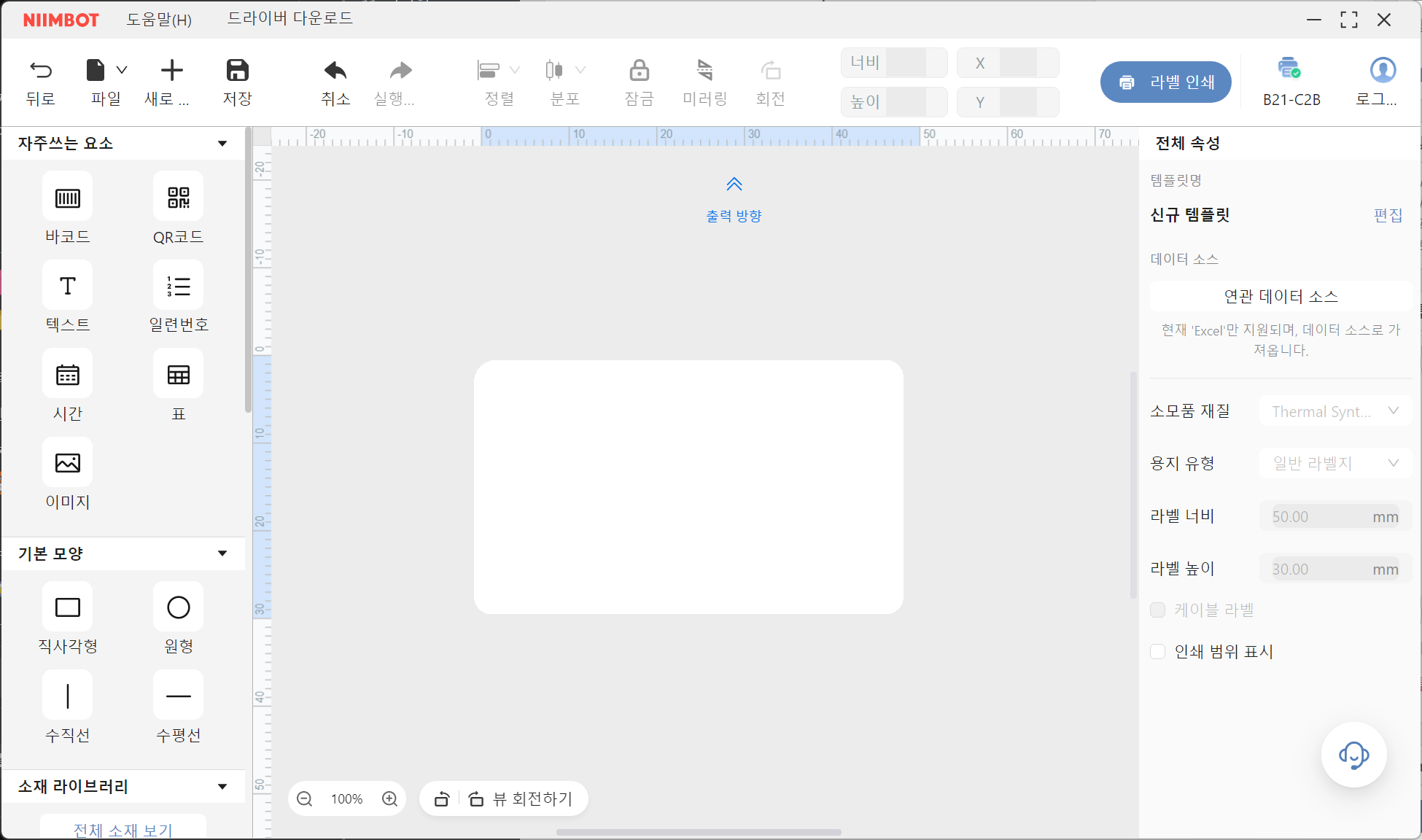The height and width of the screenshot is (840, 1422).
Task: Open the 용지 유형 dropdown
Action: pyautogui.click(x=1335, y=463)
